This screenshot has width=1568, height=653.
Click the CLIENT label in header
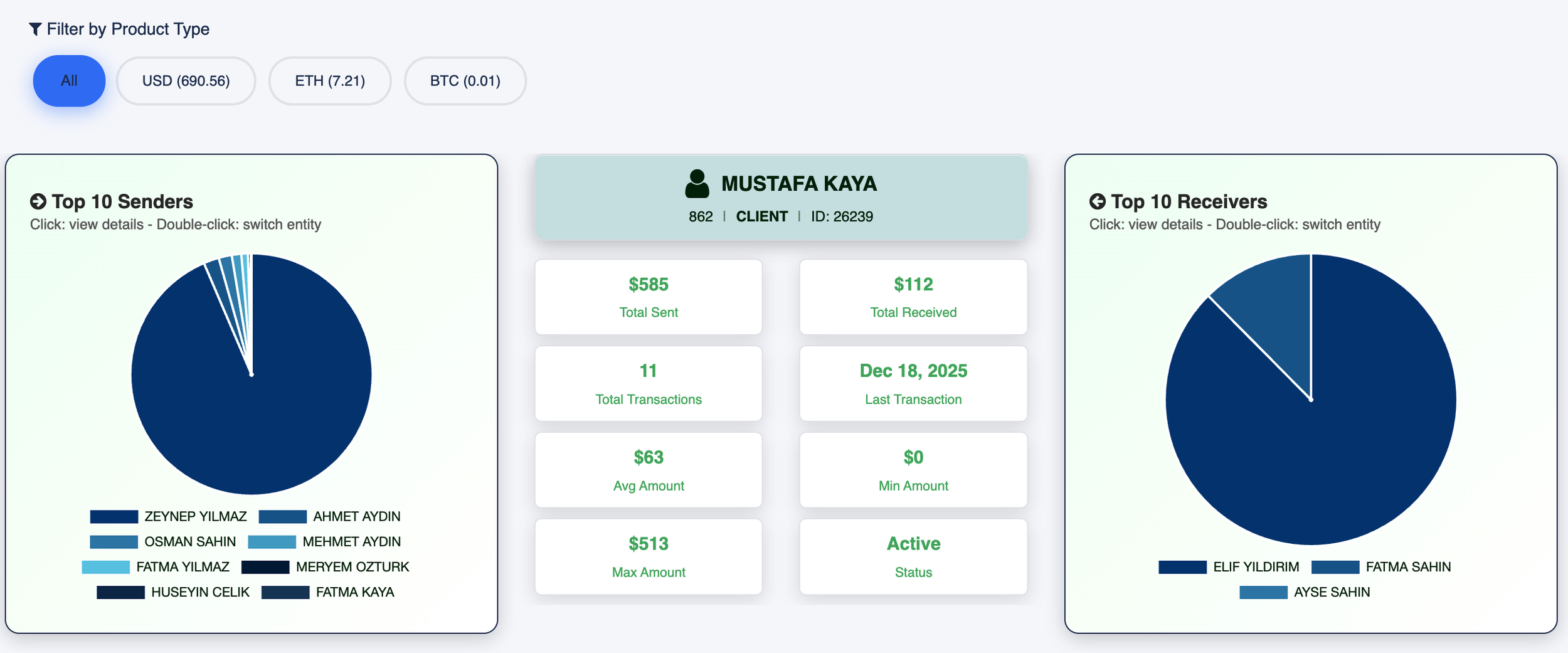[x=761, y=216]
